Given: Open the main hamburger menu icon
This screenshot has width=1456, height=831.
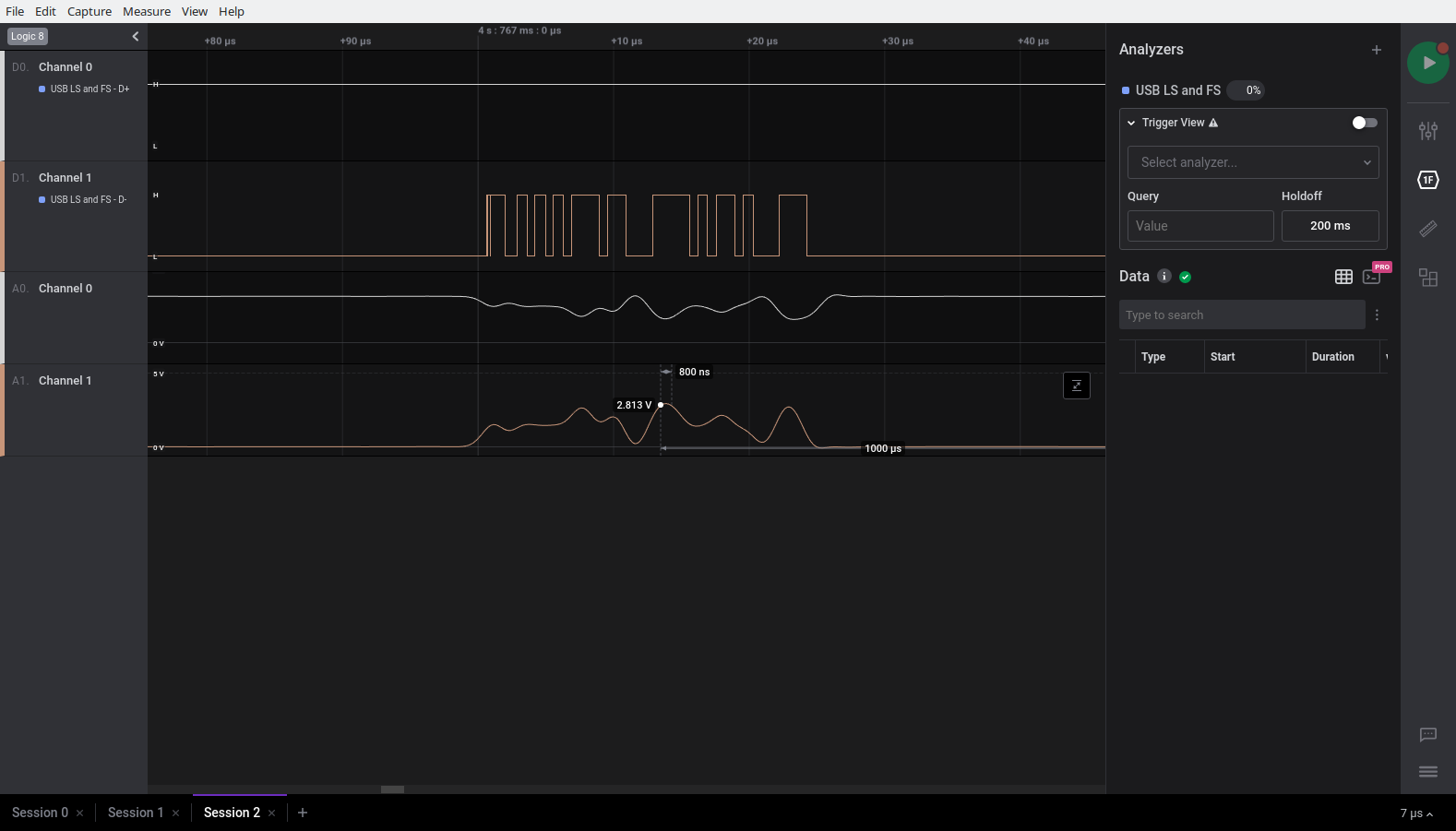Looking at the screenshot, I should [1428, 772].
